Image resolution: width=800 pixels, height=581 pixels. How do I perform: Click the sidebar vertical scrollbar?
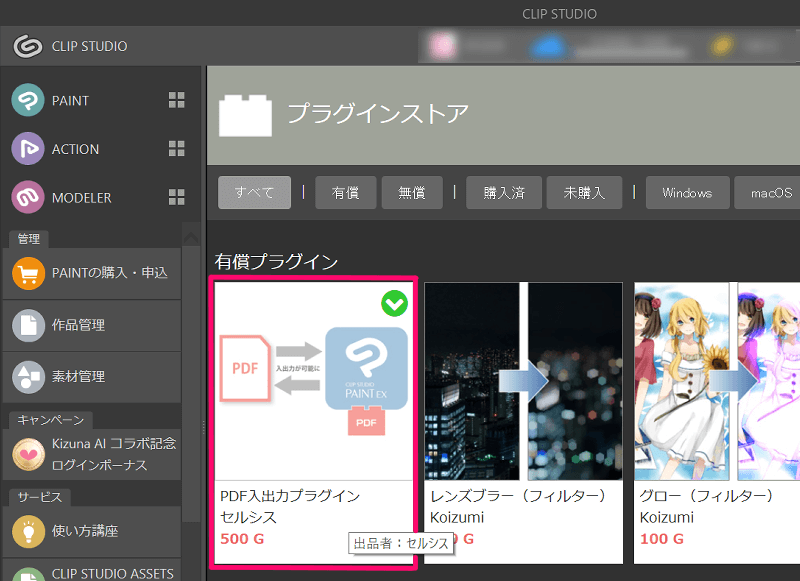tap(191, 385)
